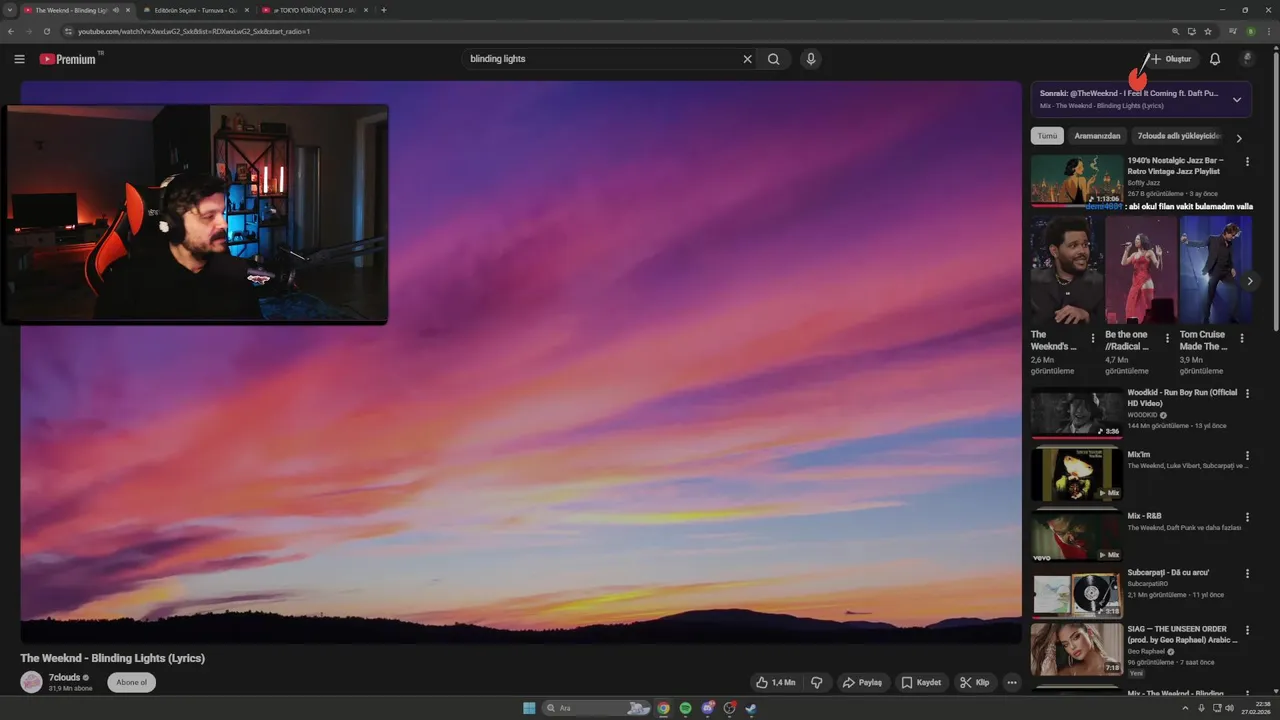Reload the page
Screen dimensions: 1280x720
pos(46,31)
